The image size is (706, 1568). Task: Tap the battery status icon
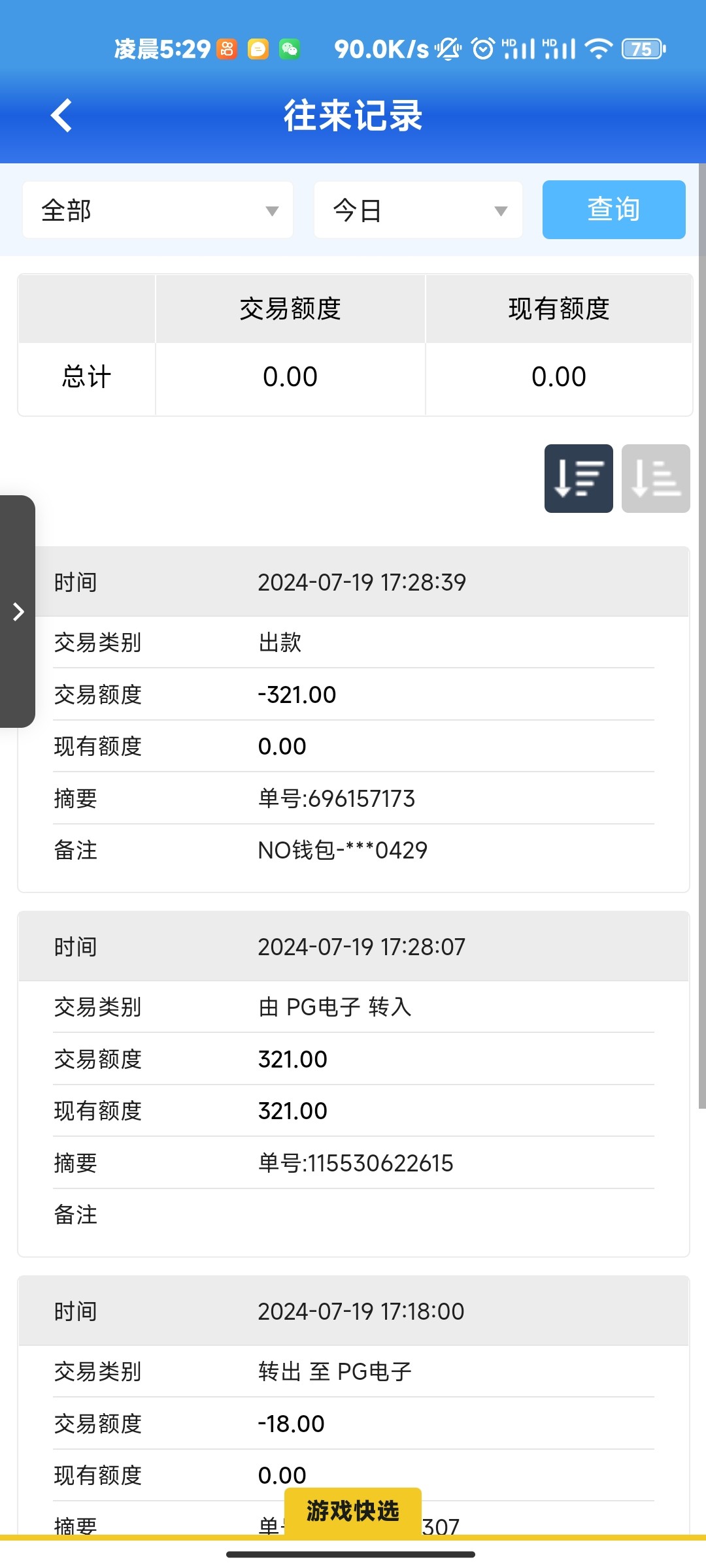point(643,49)
